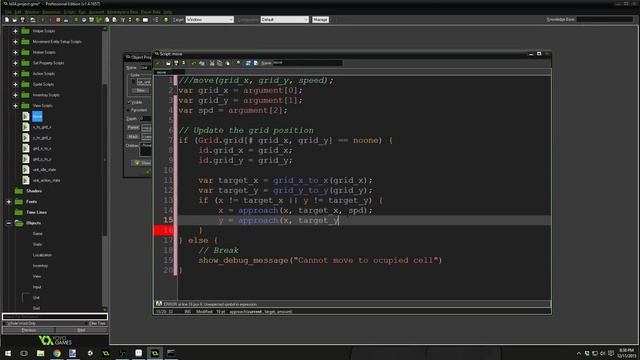Open the Target platform dropdown
The height and width of the screenshot is (360, 640).
coord(210,20)
